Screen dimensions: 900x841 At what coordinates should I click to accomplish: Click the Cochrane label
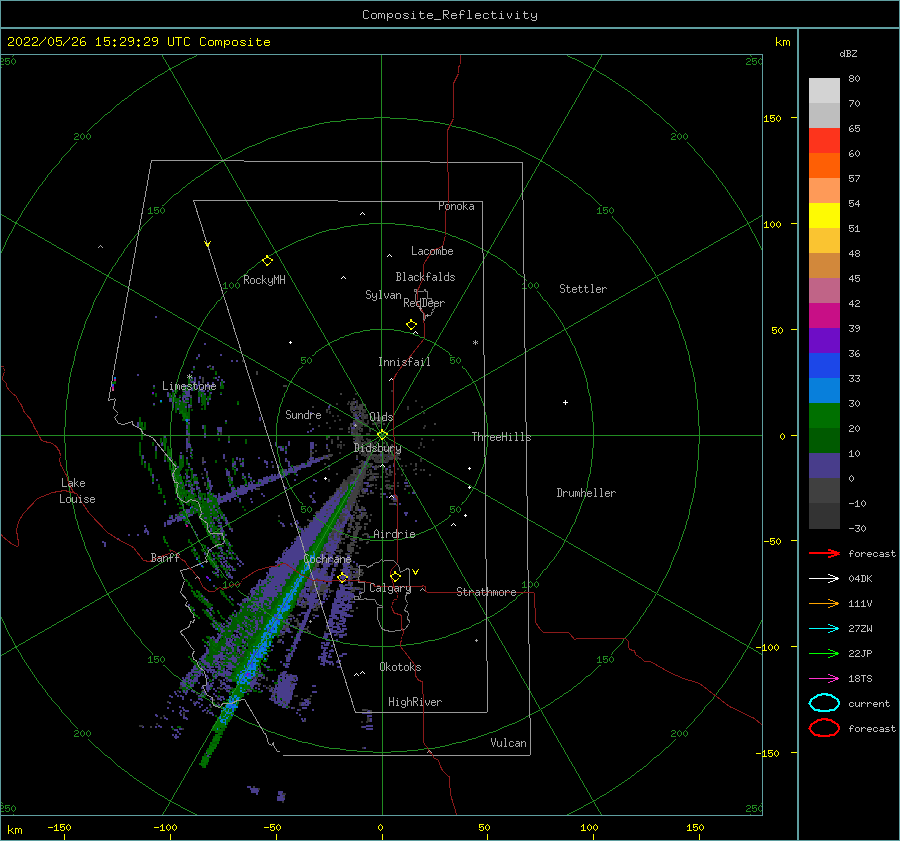(x=327, y=559)
